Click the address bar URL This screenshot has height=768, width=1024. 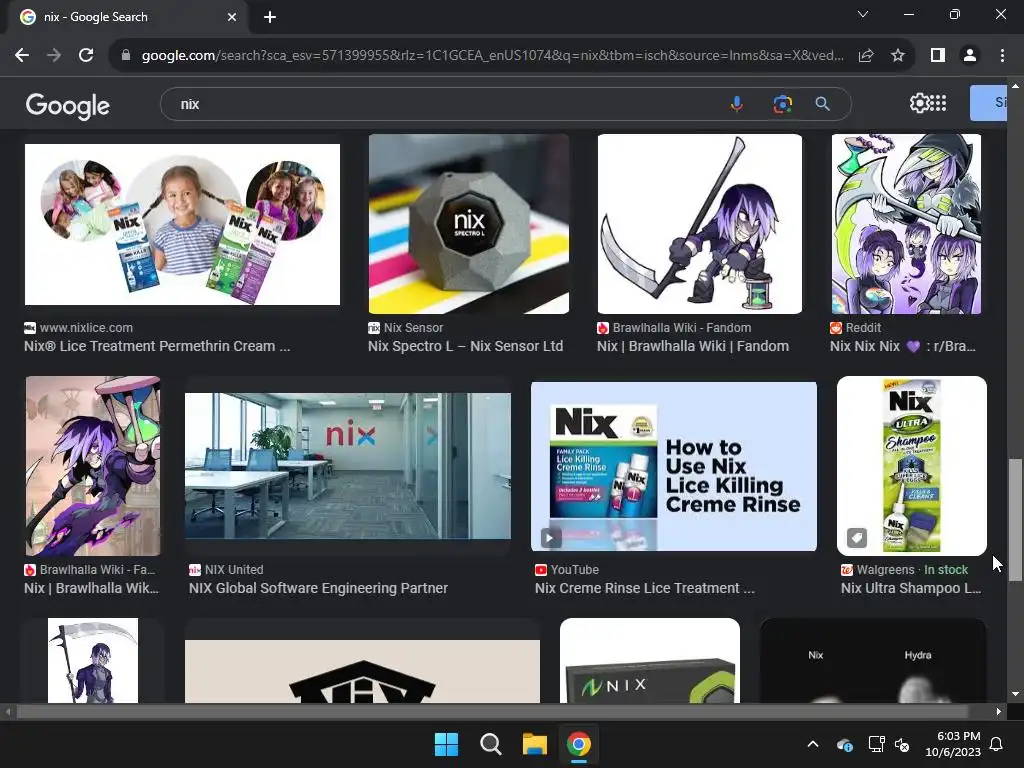[492, 56]
